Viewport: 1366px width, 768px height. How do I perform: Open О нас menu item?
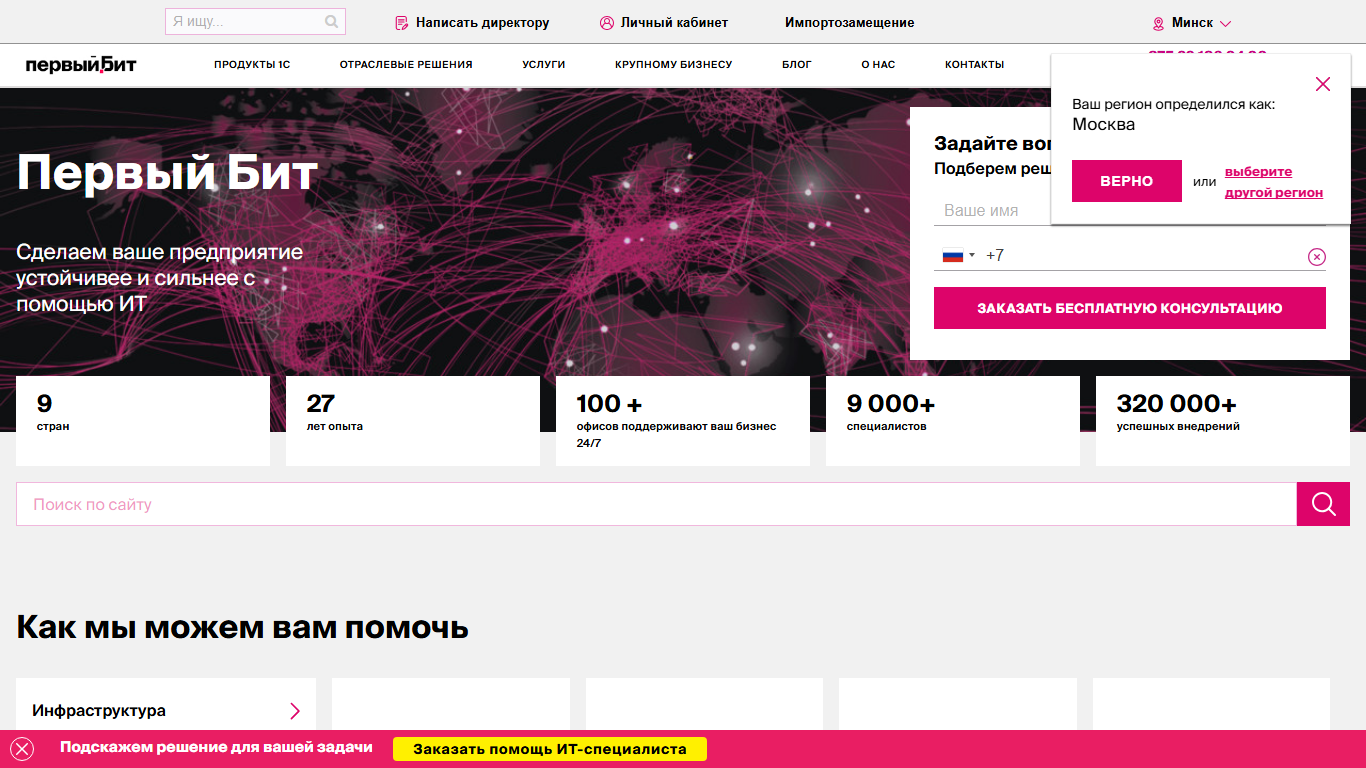pyautogui.click(x=878, y=64)
